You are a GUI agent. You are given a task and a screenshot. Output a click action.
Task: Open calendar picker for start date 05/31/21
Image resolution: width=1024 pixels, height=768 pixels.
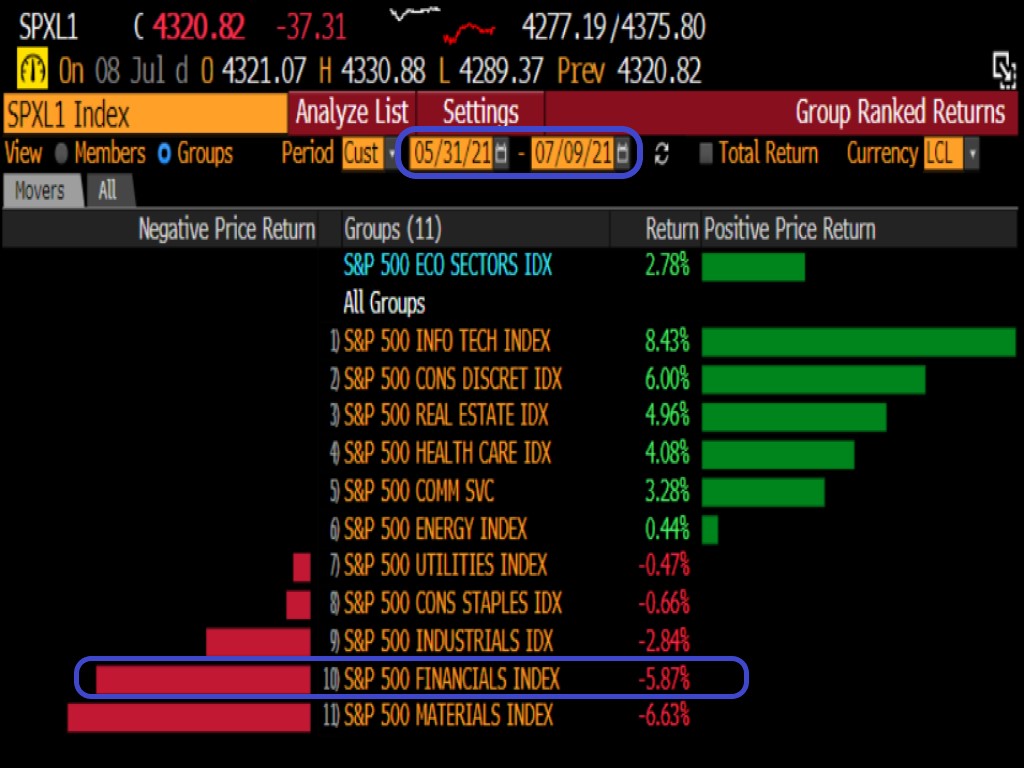tap(501, 153)
